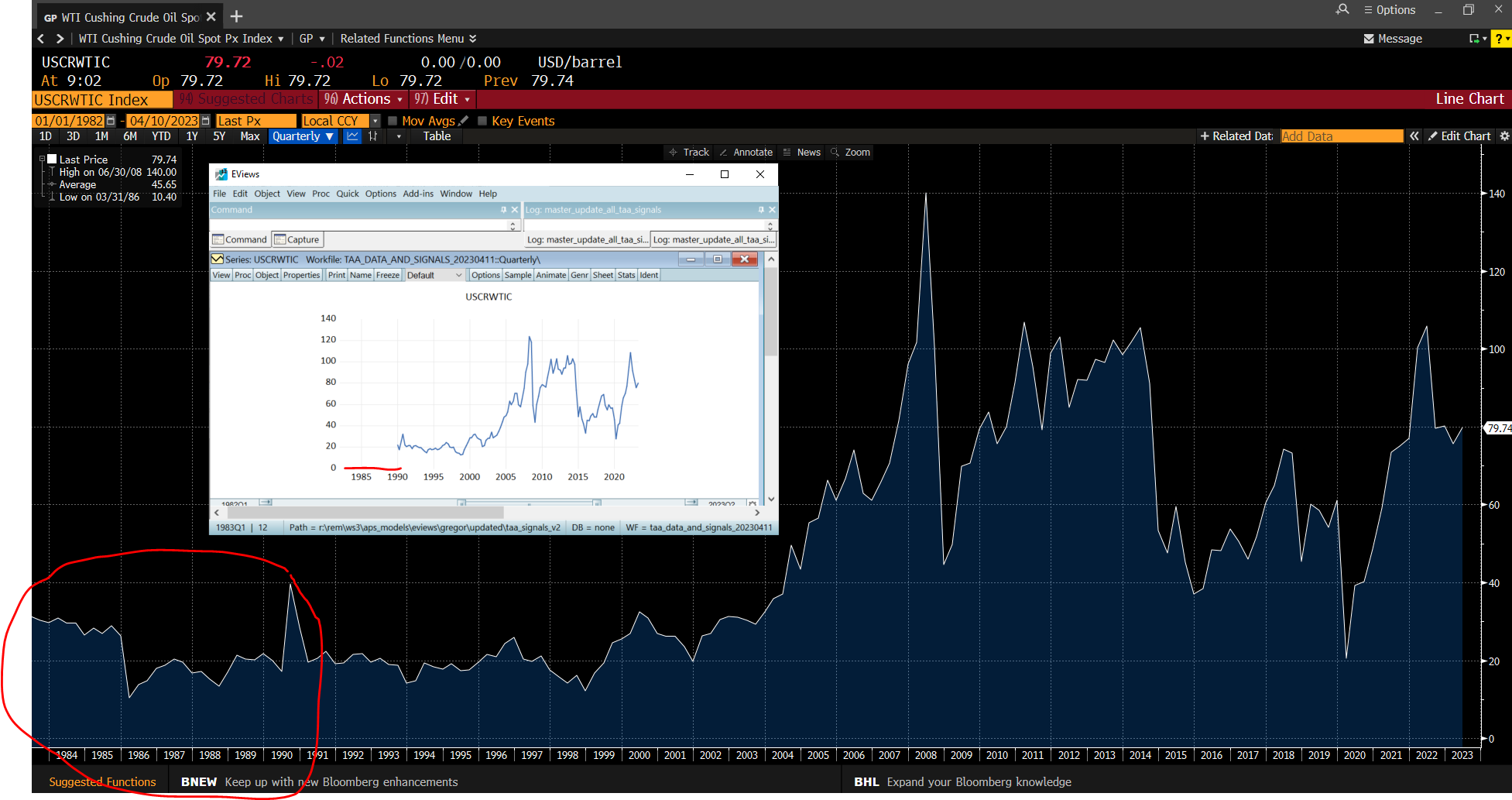Click Related Data button
Image resolution: width=1512 pixels, height=800 pixels.
point(1236,136)
